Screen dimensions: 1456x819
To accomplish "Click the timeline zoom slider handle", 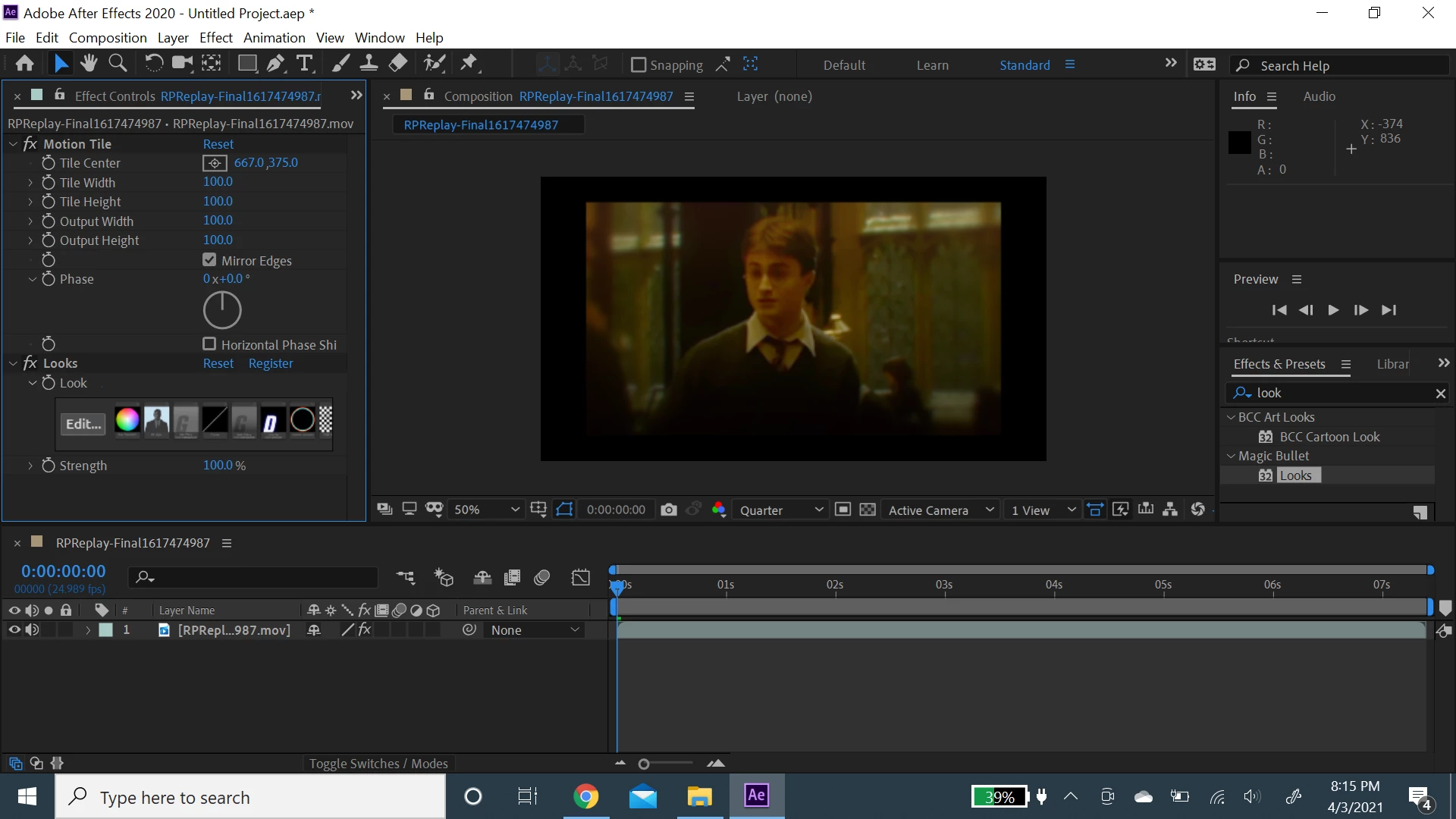I will [644, 764].
